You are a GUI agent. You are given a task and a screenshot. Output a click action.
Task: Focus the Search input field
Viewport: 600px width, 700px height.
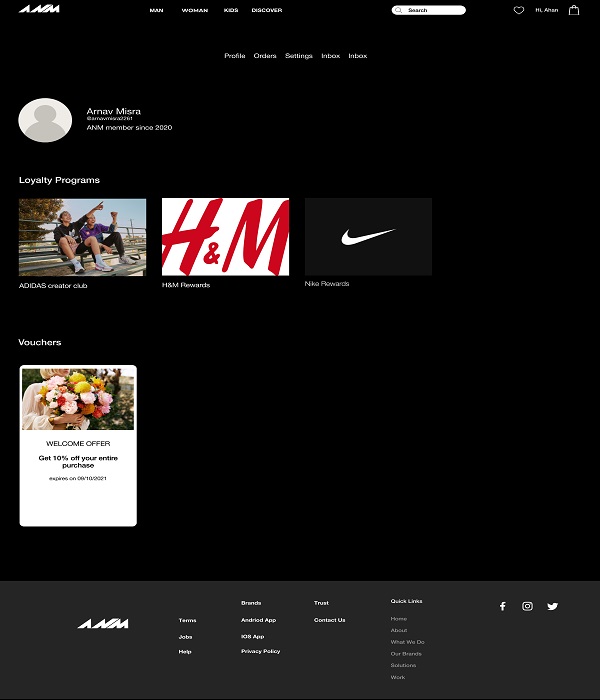pos(429,10)
